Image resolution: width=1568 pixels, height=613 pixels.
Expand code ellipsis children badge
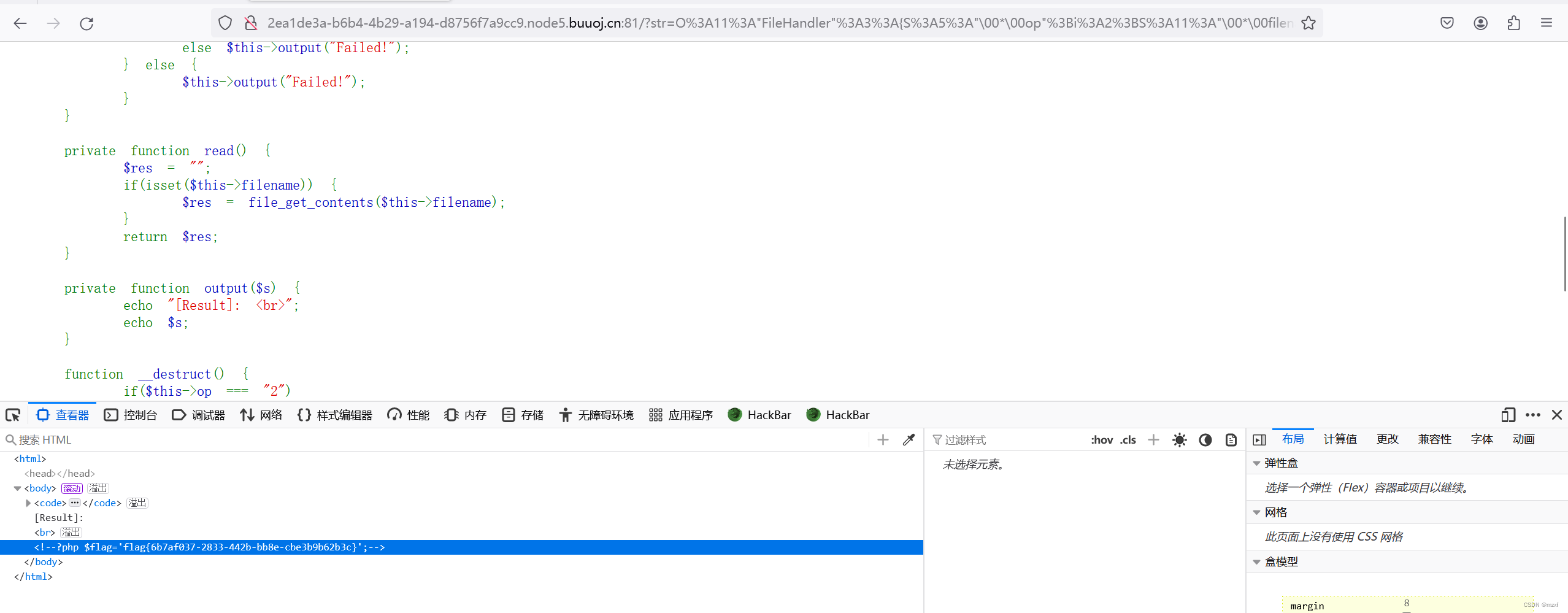(75, 503)
